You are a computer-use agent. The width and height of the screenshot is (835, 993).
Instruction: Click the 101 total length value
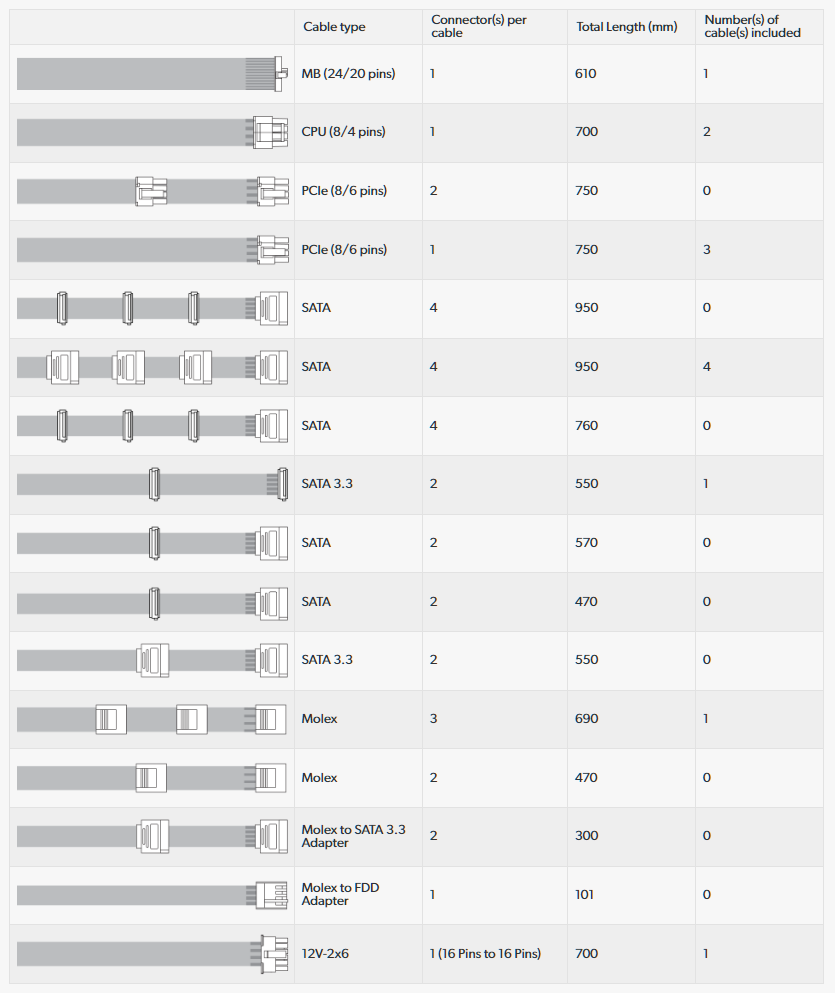[585, 895]
